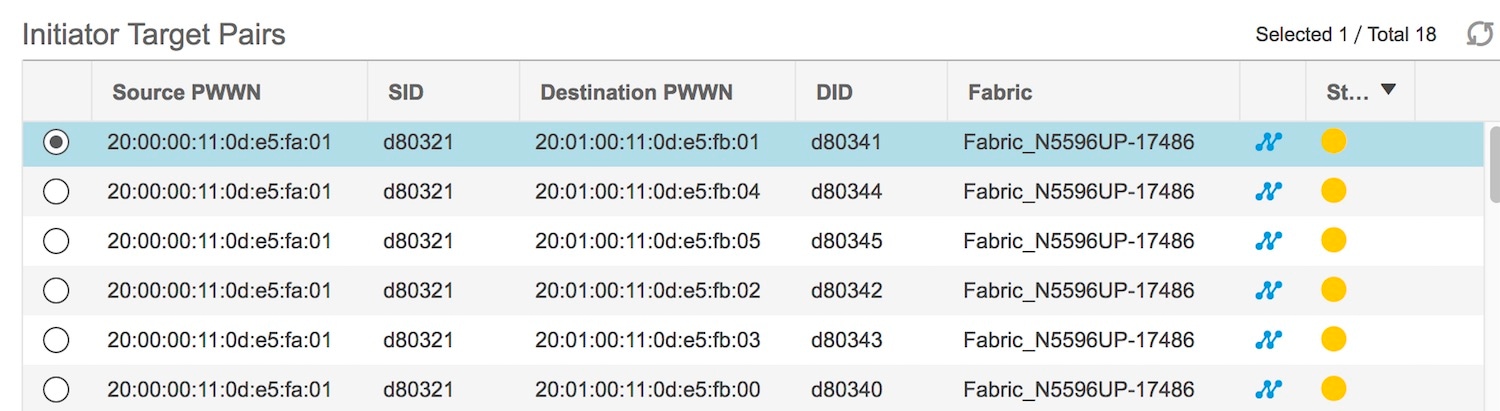1500x411 pixels.
Task: Sort by Destination PWWN column header
Action: pos(636,93)
